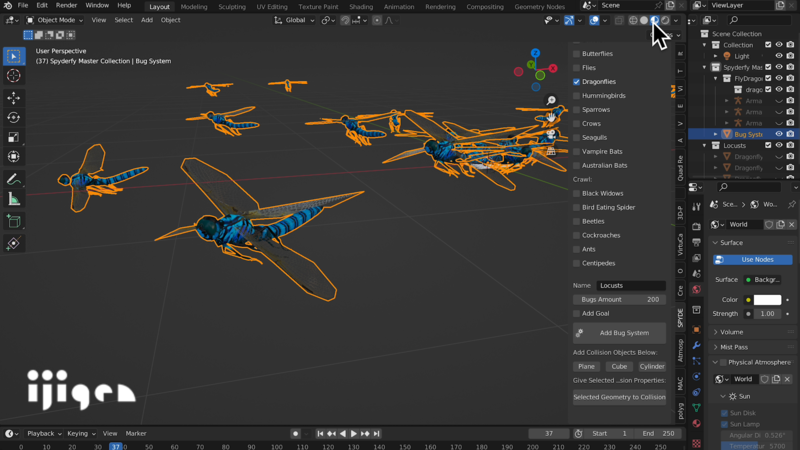Viewport: 800px width, 450px height.
Task: Click the Use Nodes button
Action: point(753,260)
